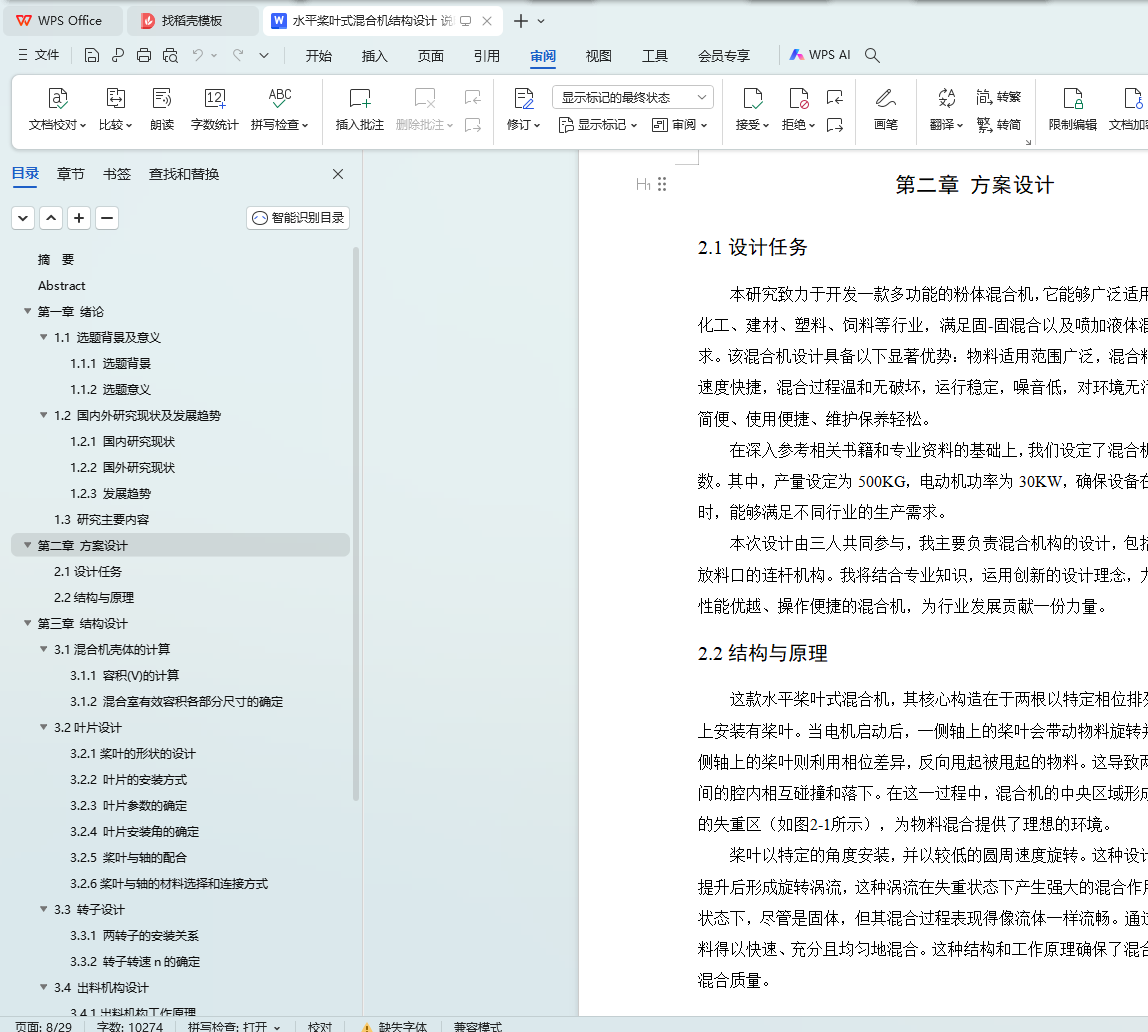Switch to the 章节 navigation tab

point(70,174)
